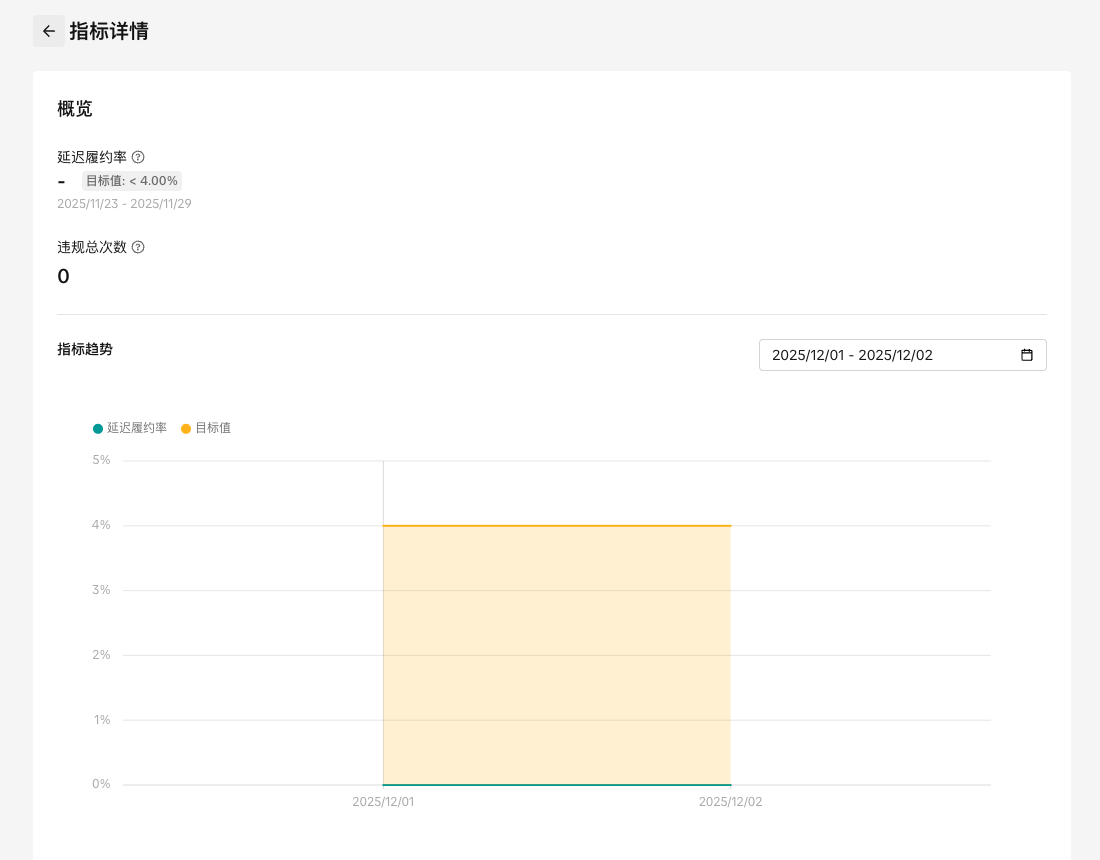
Task: Click the 0% y-axis label
Action: (x=101, y=784)
